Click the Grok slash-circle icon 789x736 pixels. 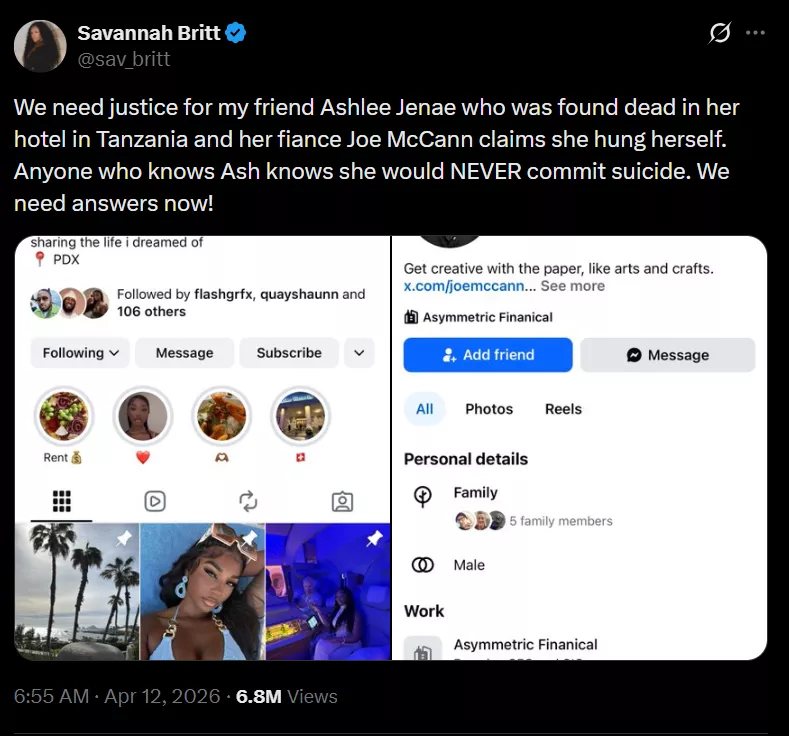[x=719, y=33]
